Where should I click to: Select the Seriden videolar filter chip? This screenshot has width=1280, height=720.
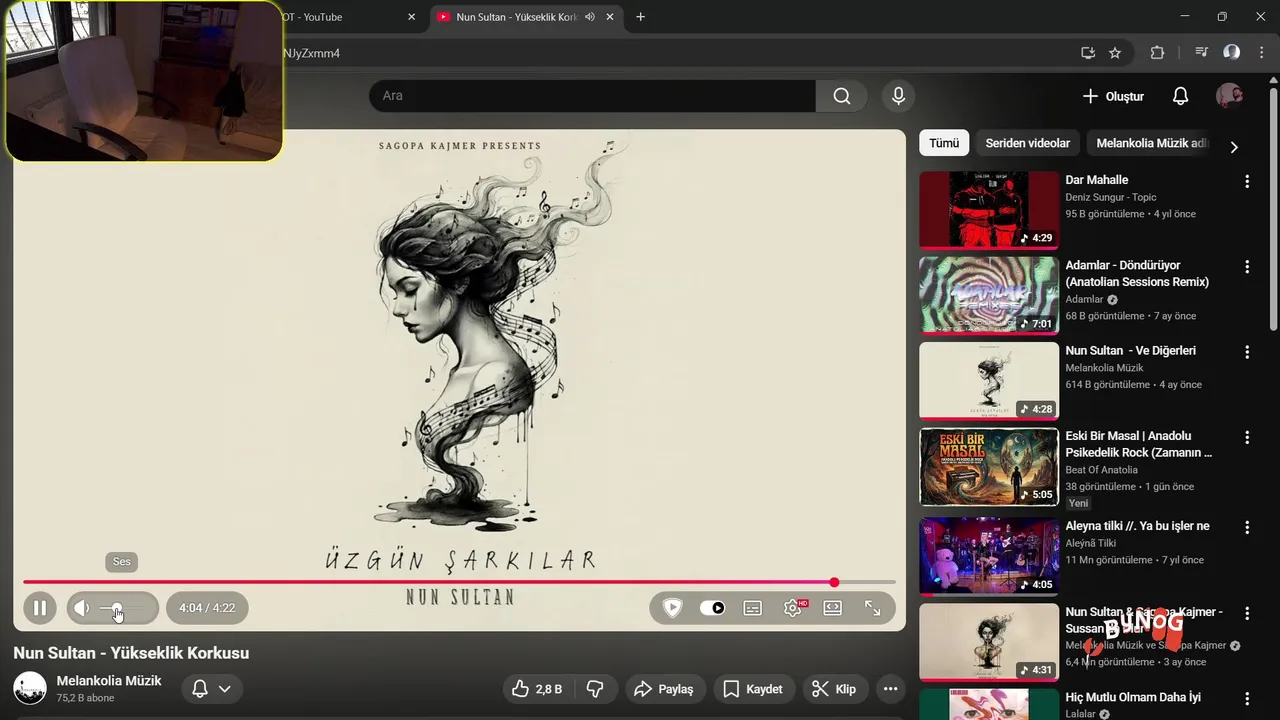click(1027, 143)
